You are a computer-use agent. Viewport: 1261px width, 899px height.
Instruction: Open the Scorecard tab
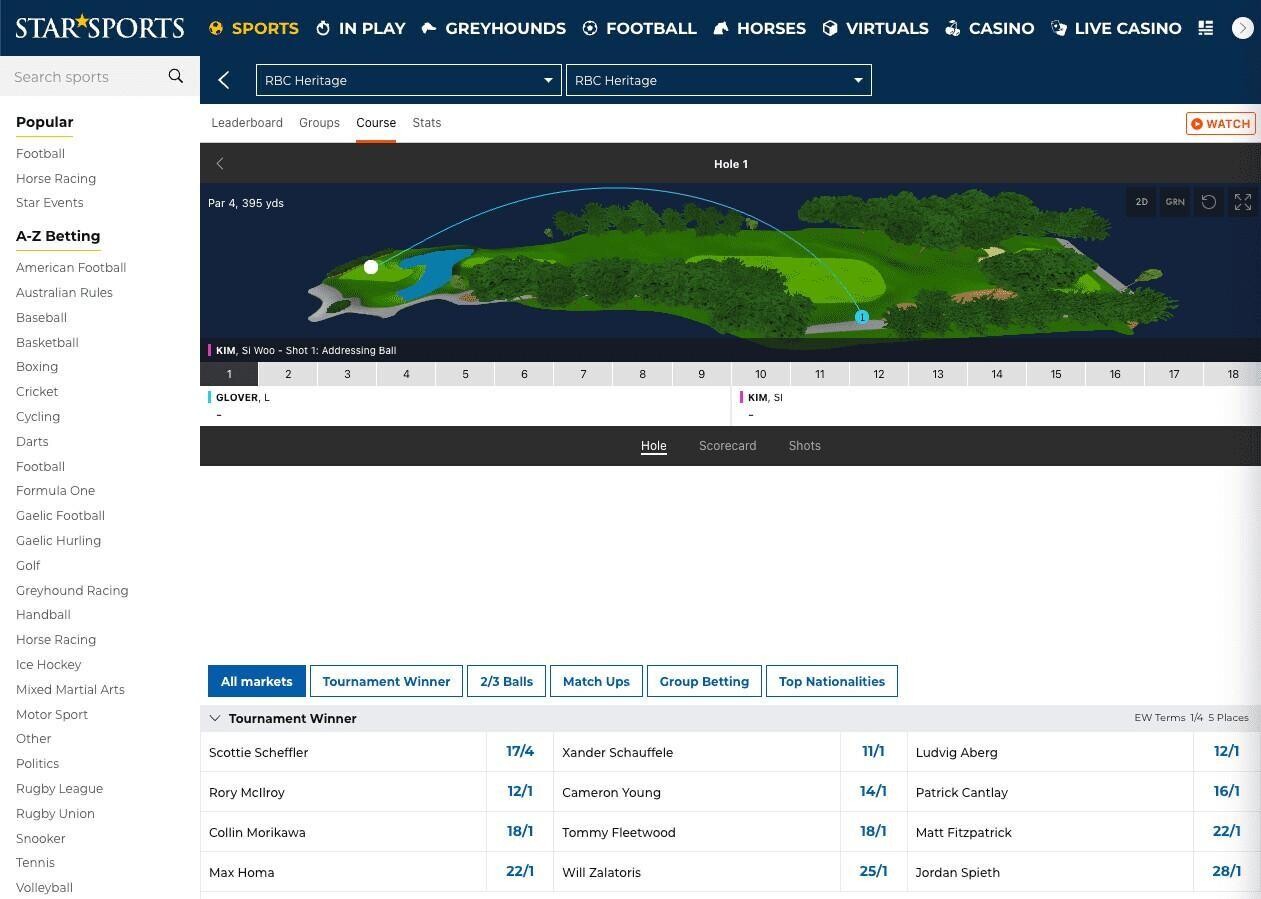tap(727, 446)
